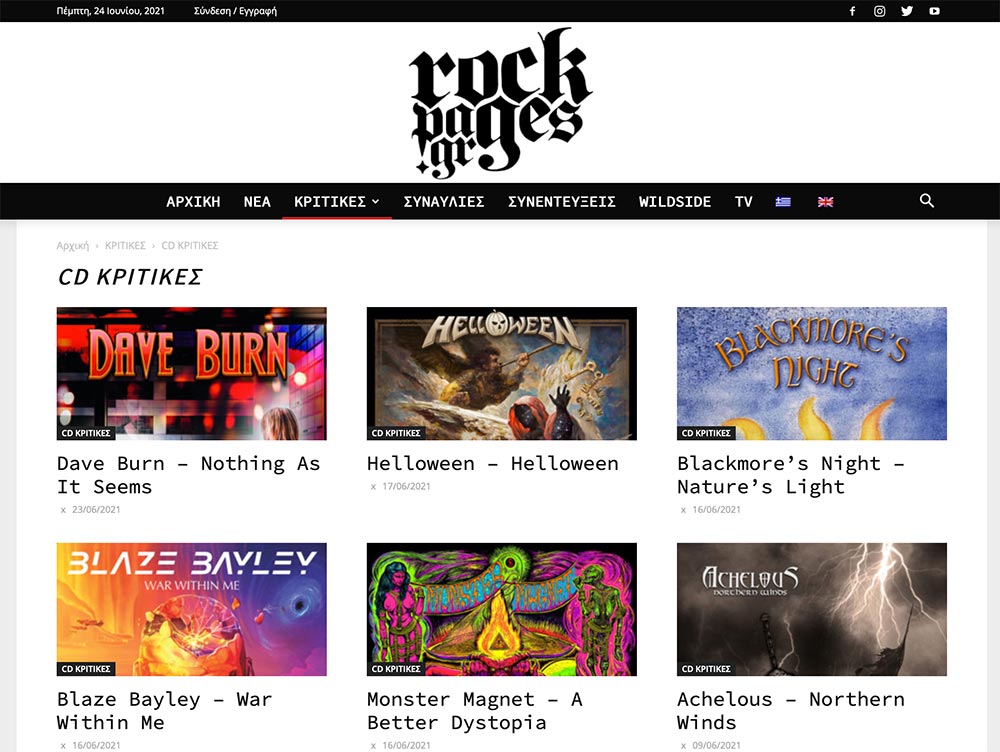
Task: Open the ΝΕΑ menu item
Action: tap(257, 202)
